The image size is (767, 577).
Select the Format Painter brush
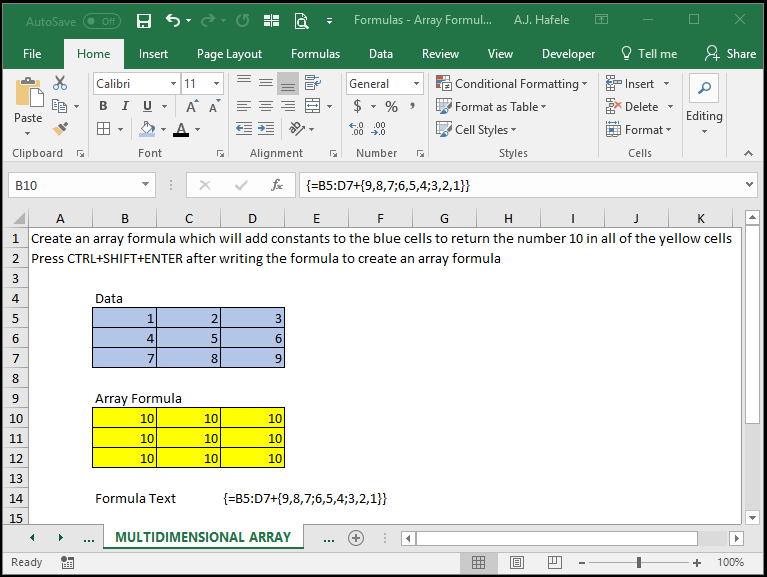coord(60,129)
